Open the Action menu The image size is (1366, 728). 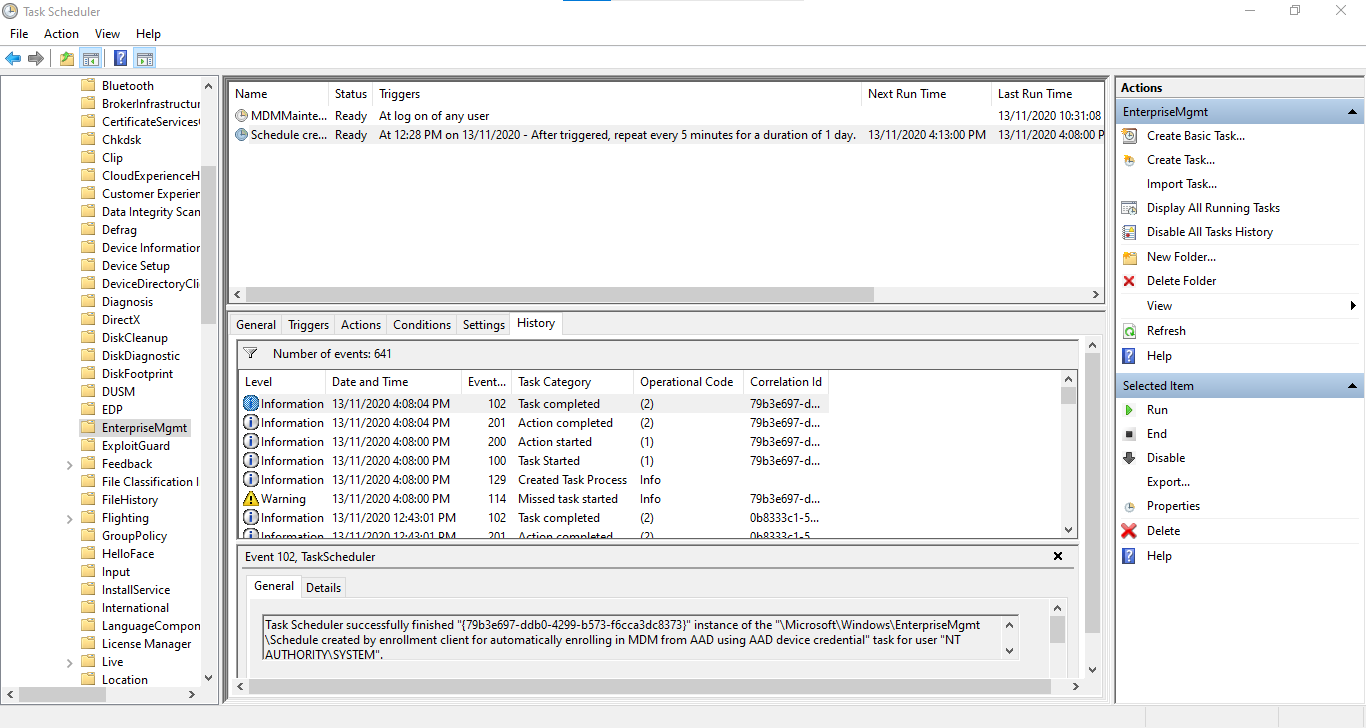coord(61,33)
